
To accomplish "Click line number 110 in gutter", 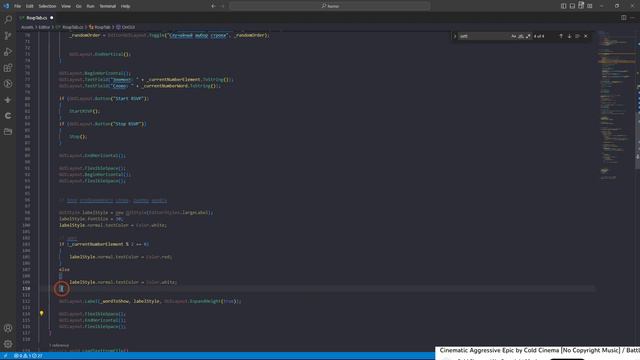I will click(x=27, y=289).
